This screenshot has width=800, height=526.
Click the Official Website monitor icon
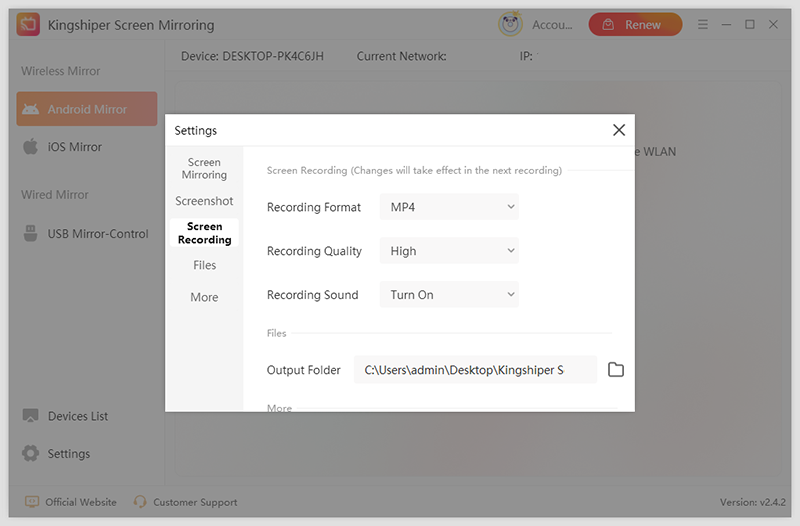[32, 502]
